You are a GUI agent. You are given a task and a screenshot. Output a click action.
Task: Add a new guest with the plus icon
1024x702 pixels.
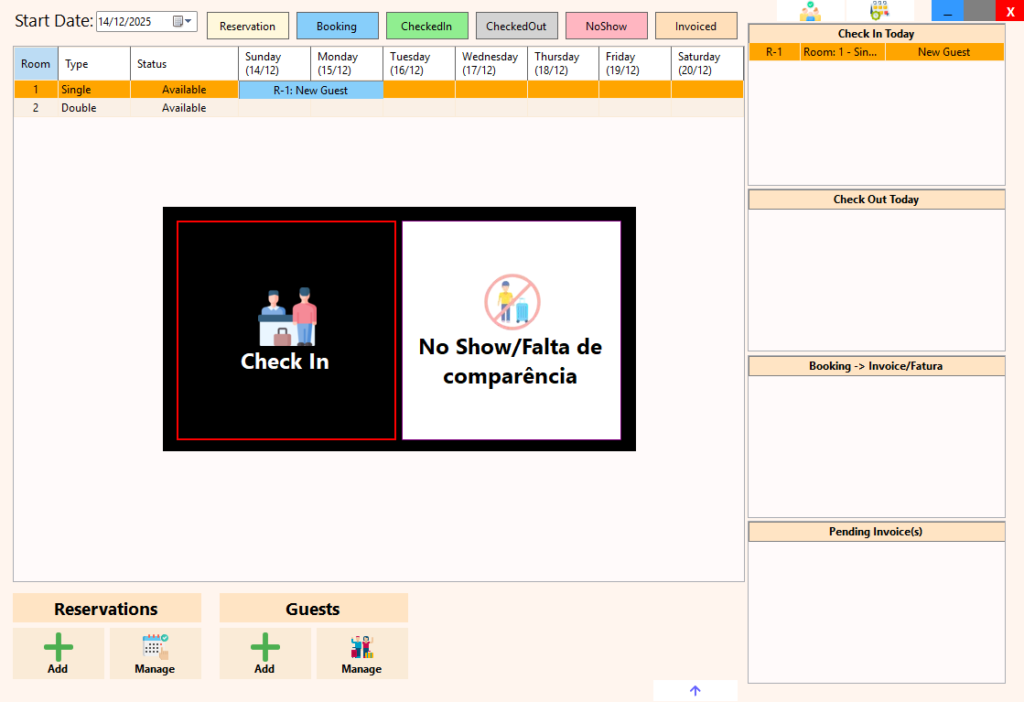point(264,647)
